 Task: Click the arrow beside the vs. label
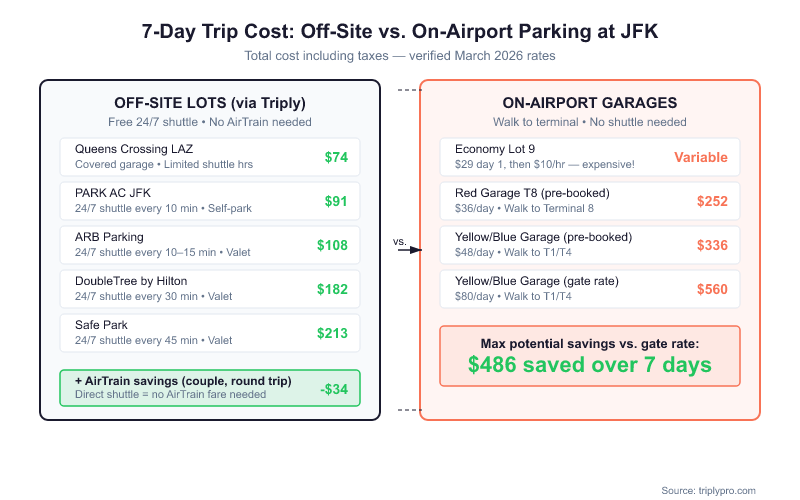409,249
